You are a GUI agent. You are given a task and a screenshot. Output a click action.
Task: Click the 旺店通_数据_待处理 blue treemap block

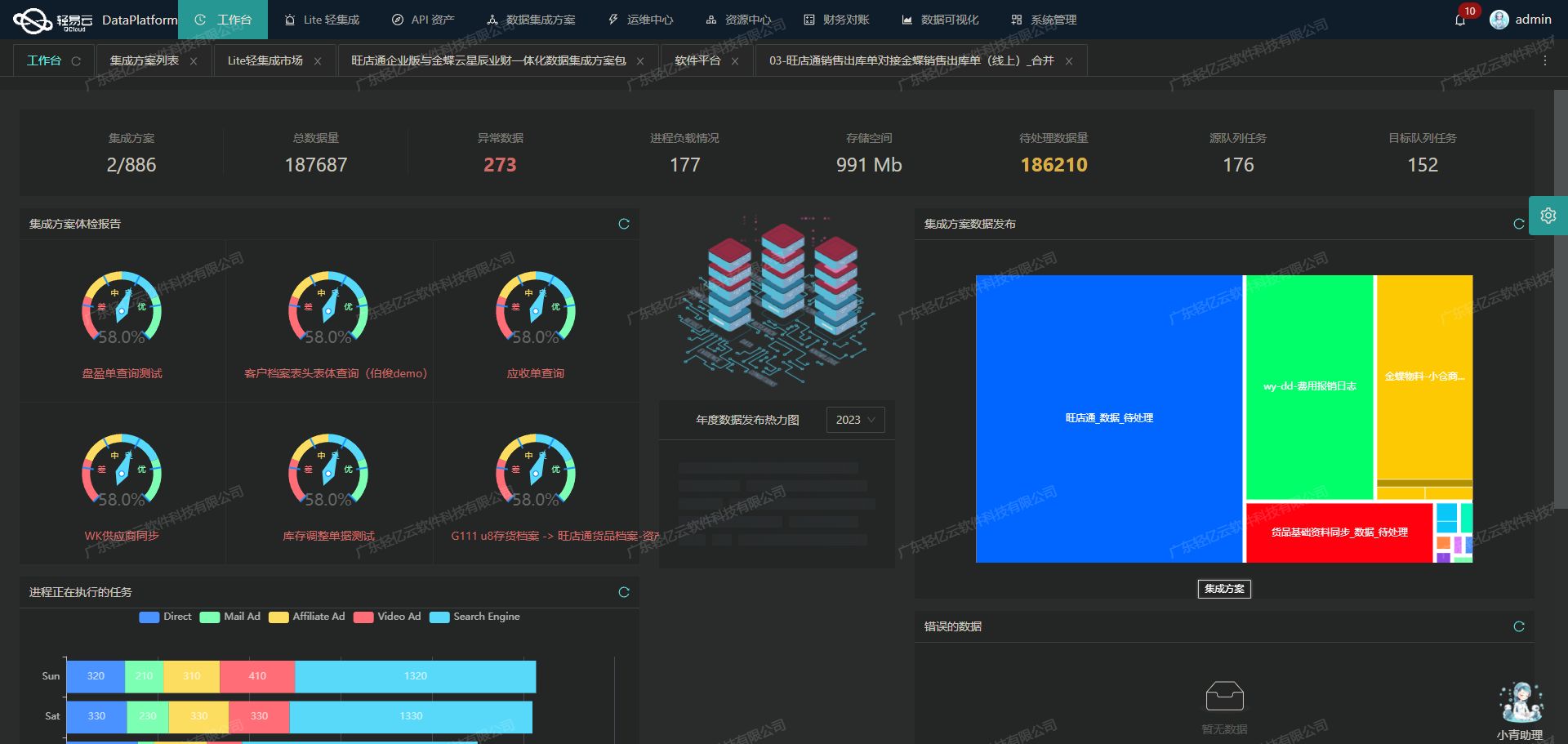click(x=1109, y=418)
